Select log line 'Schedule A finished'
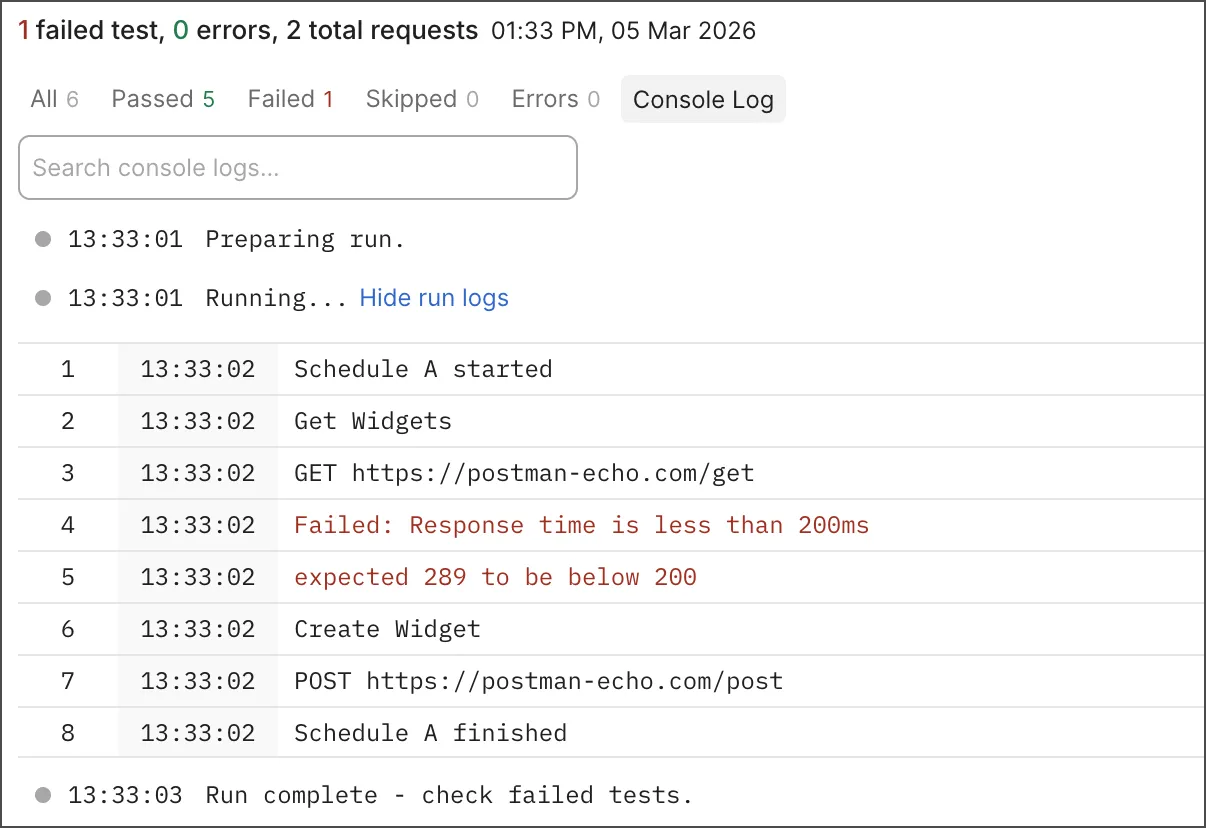The image size is (1206, 828). (x=430, y=733)
